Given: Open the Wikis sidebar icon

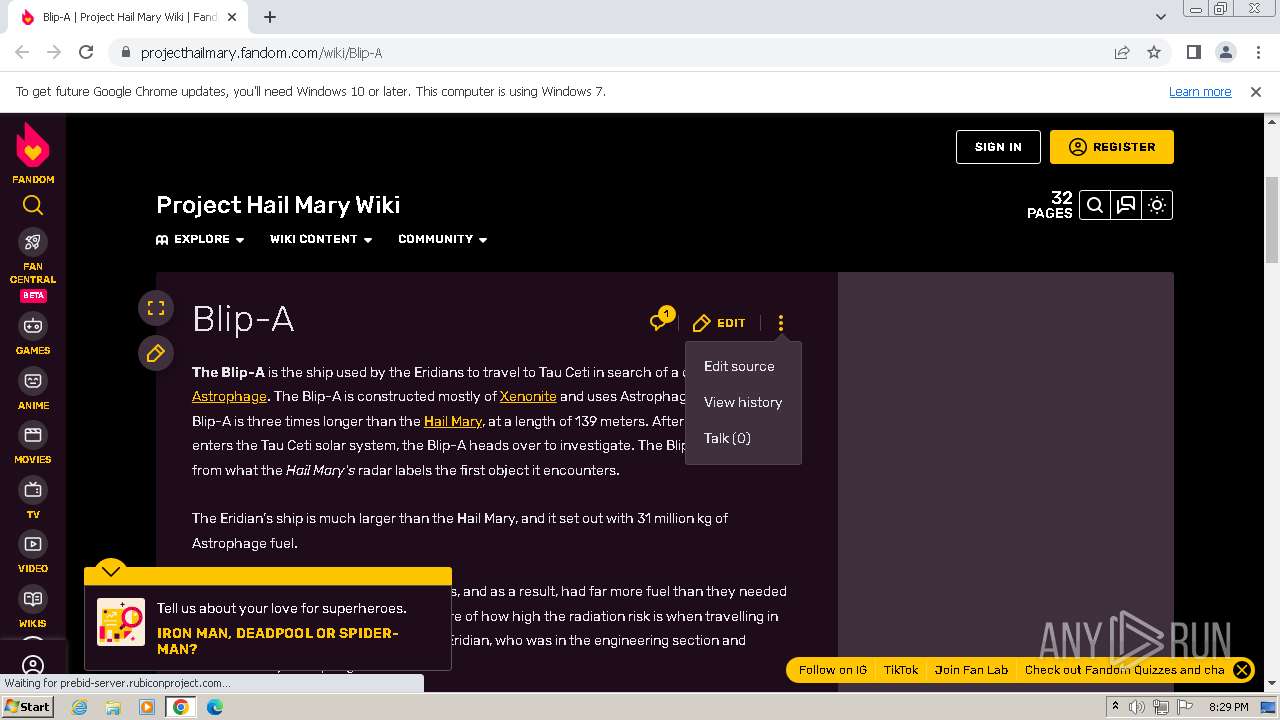Looking at the screenshot, I should [x=33, y=599].
